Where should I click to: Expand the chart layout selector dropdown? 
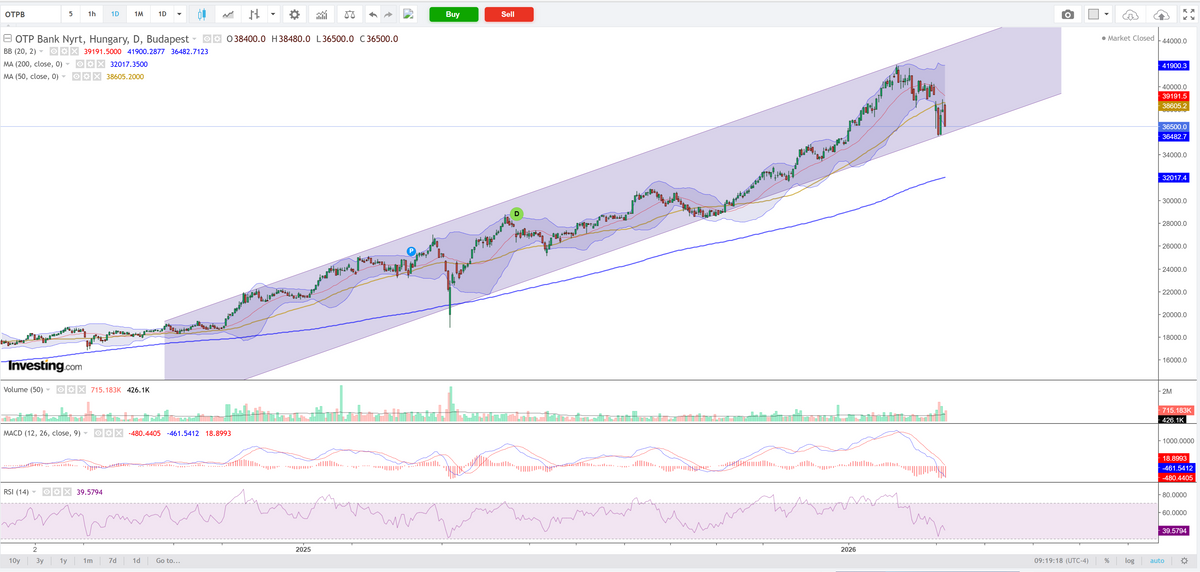coord(1107,14)
